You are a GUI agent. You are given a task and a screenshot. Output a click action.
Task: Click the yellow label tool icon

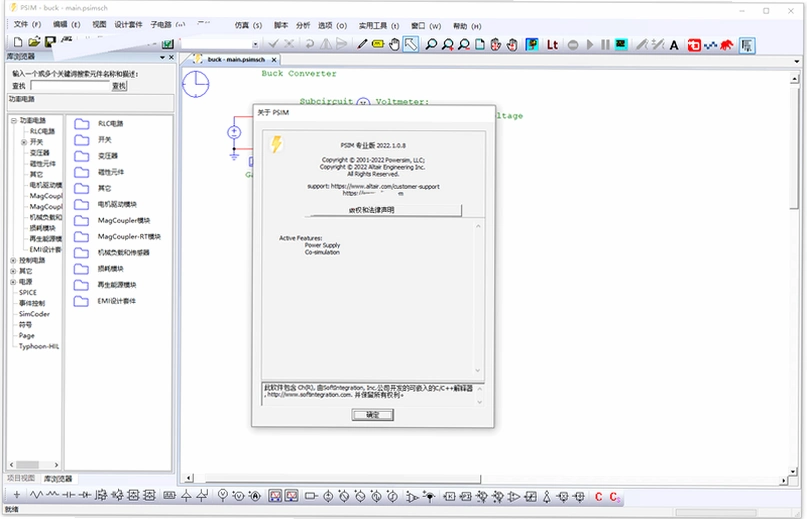tap(378, 45)
